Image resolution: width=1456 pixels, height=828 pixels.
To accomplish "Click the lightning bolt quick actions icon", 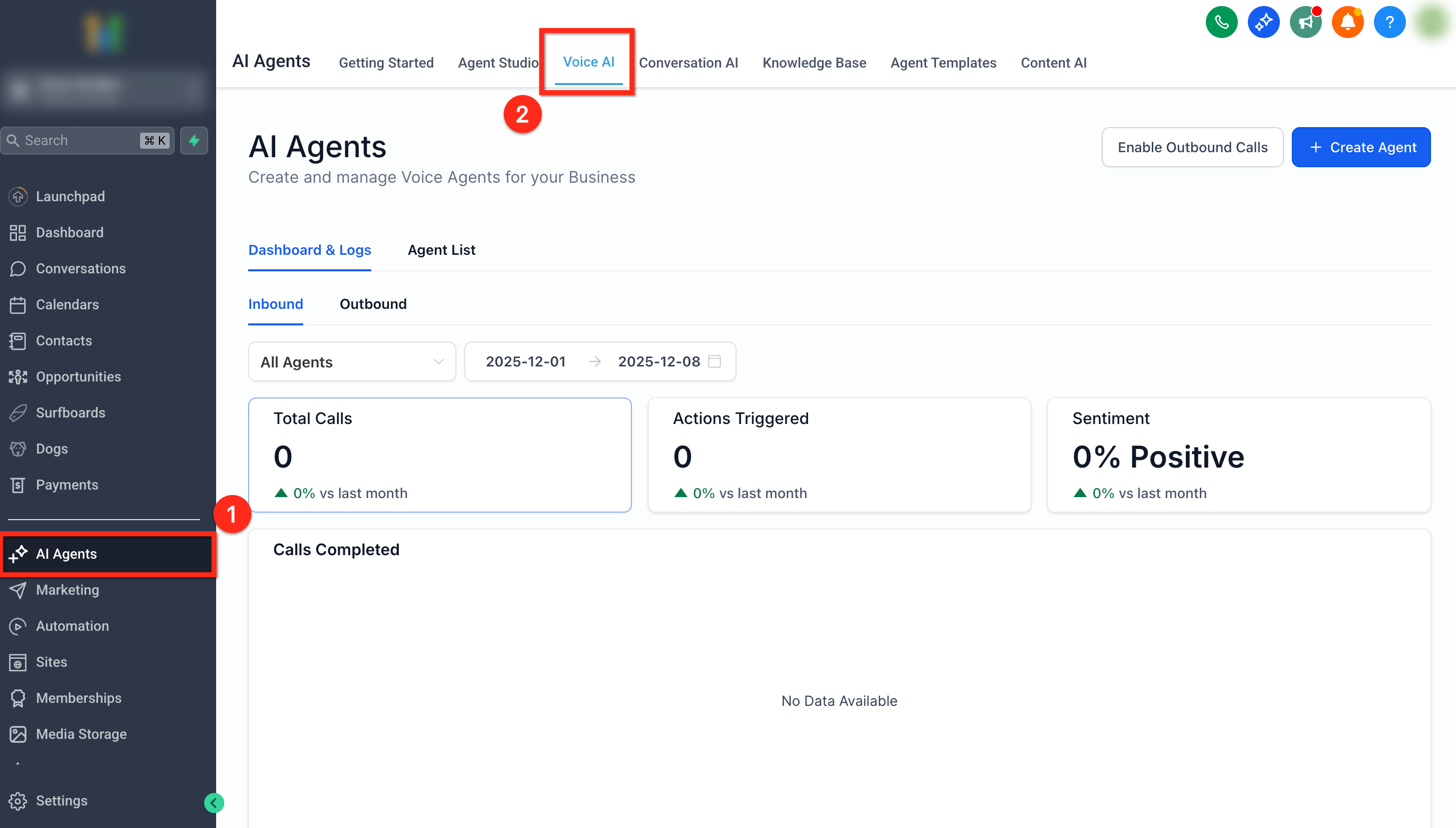I will pyautogui.click(x=194, y=141).
